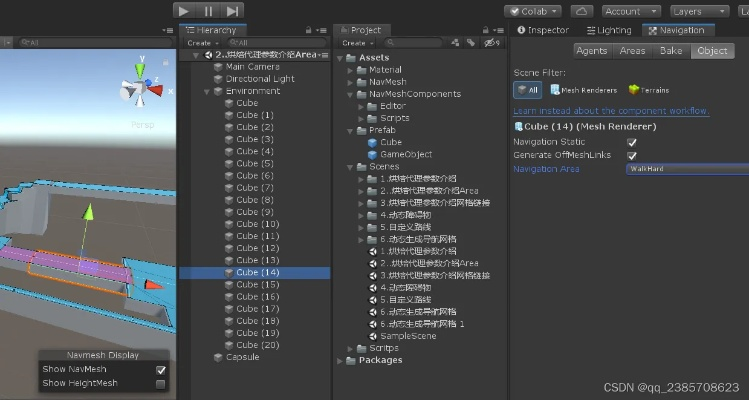Click the Pause button in the toolbar

coord(208,11)
